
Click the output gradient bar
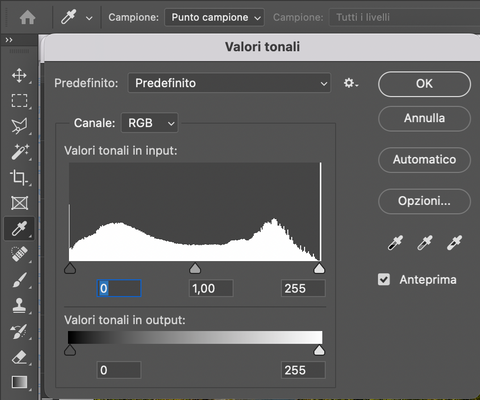[x=195, y=337]
